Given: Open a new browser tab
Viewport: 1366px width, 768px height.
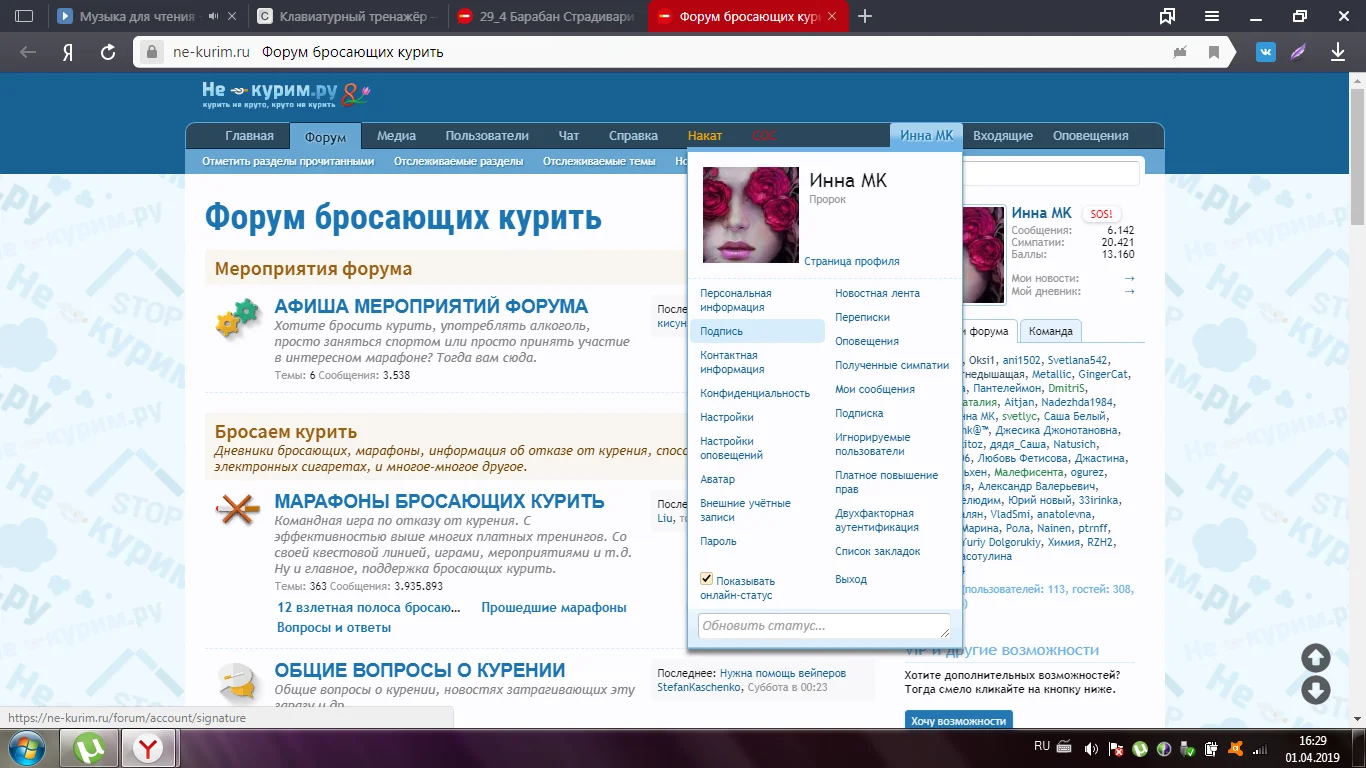Looking at the screenshot, I should (x=866, y=16).
